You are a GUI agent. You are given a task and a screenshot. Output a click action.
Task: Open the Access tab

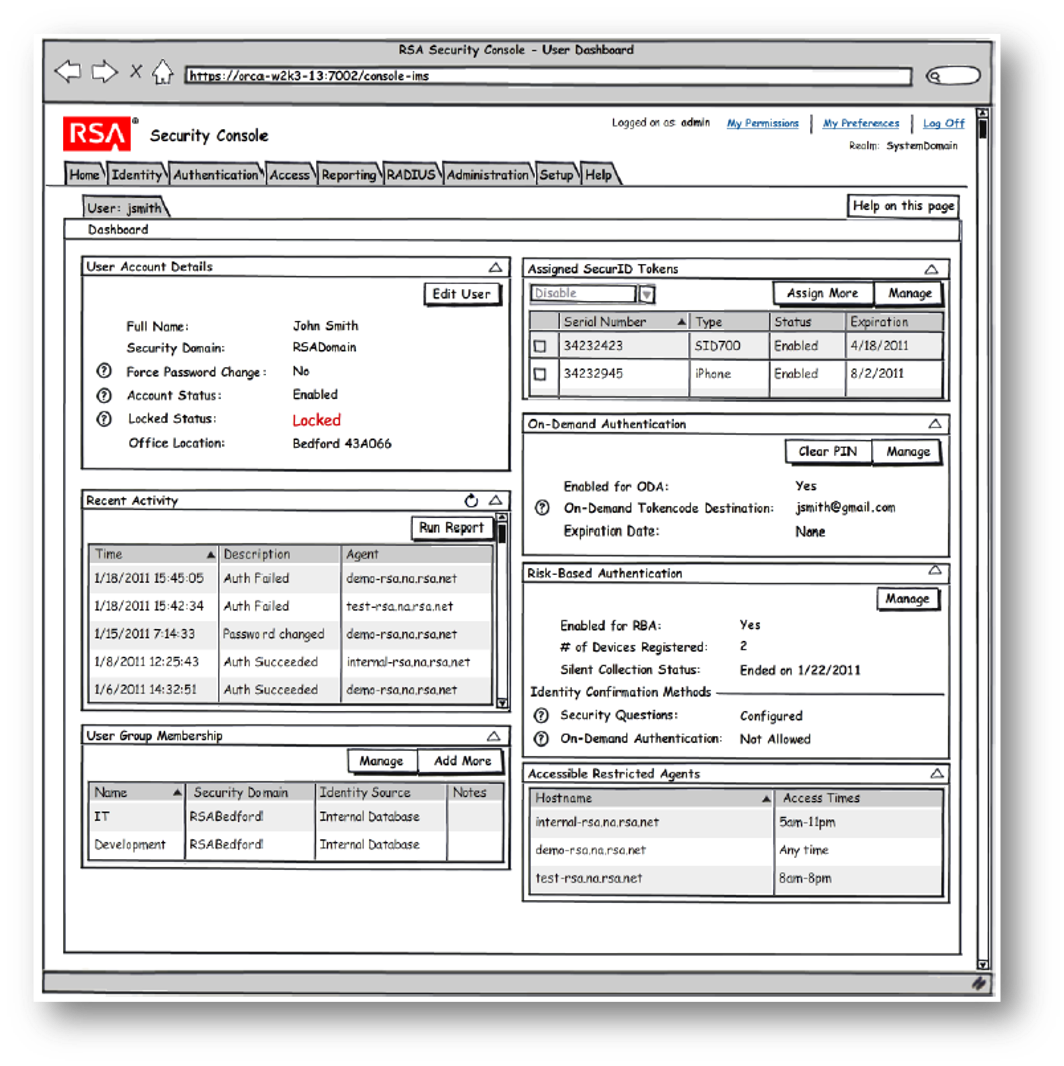click(290, 174)
